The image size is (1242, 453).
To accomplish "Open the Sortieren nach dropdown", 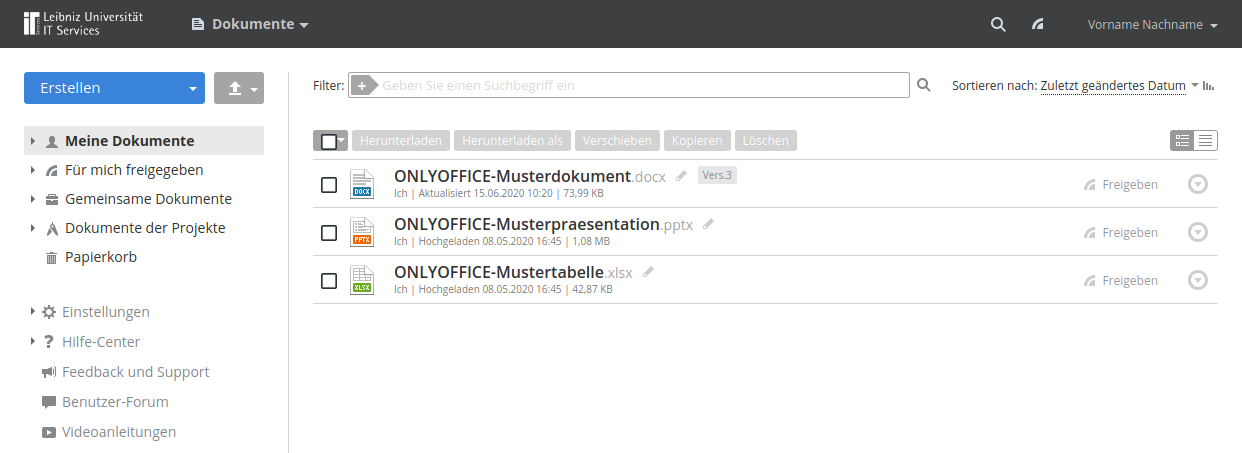I will pos(1119,86).
